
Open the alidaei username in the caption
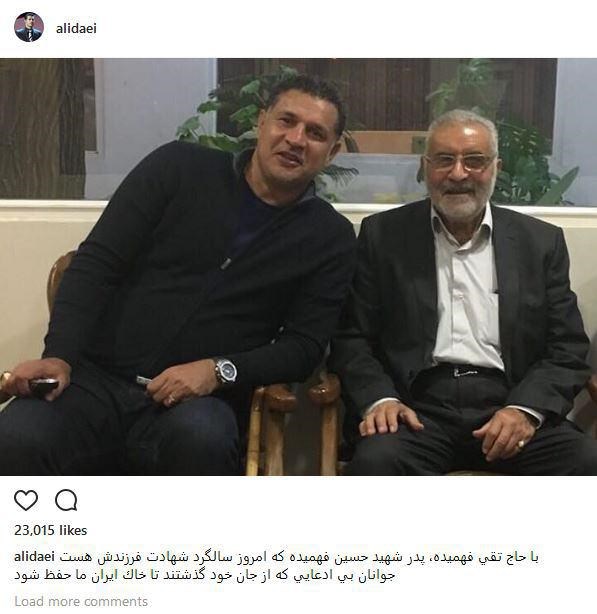pyautogui.click(x=34, y=556)
